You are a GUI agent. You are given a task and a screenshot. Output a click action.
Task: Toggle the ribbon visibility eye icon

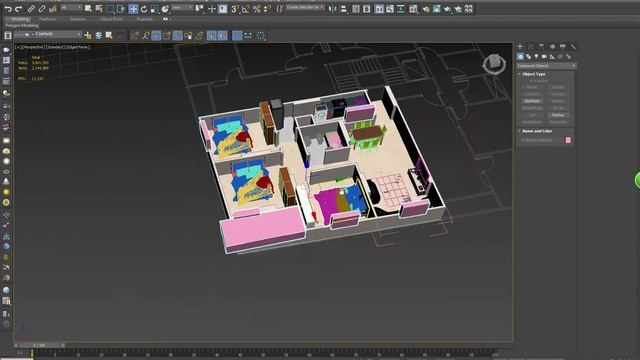pos(165,19)
